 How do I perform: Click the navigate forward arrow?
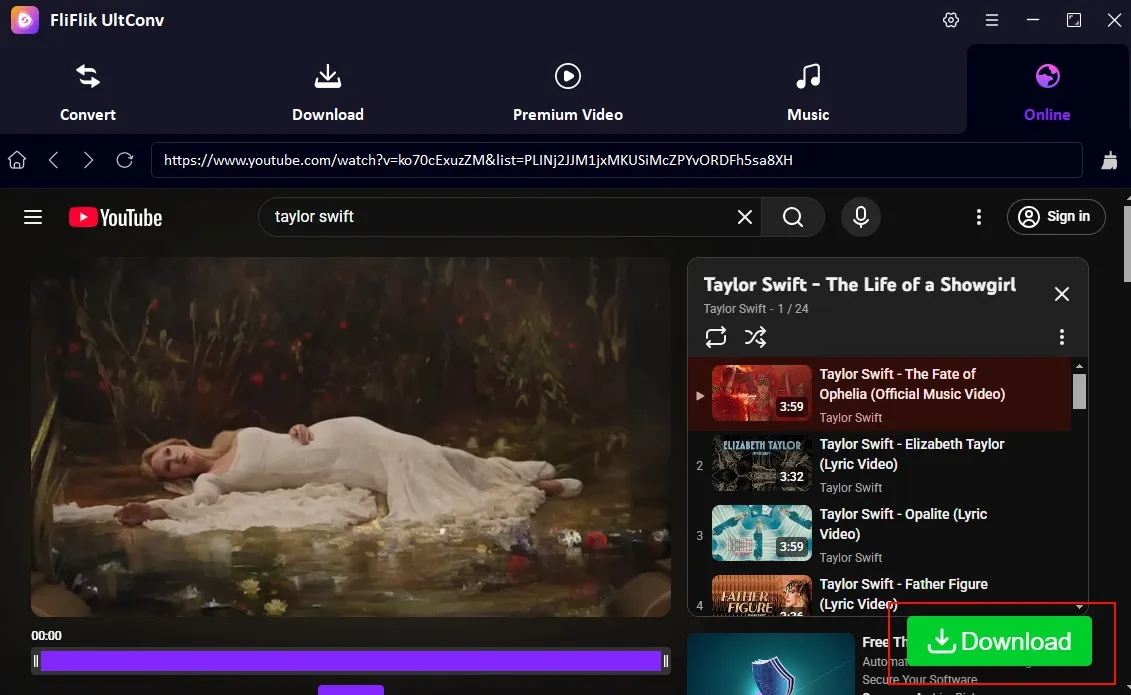click(88, 159)
